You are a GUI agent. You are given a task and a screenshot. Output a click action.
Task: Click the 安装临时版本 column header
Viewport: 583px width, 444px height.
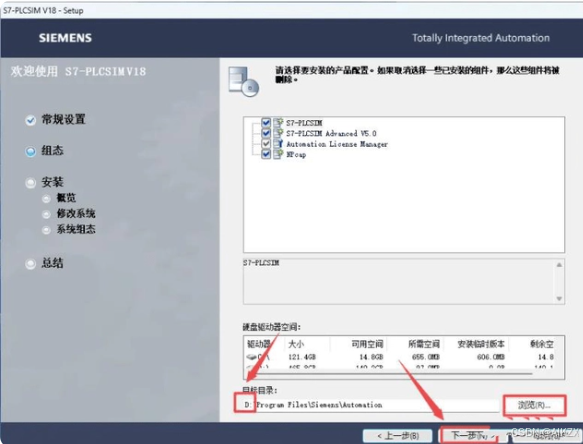481,344
